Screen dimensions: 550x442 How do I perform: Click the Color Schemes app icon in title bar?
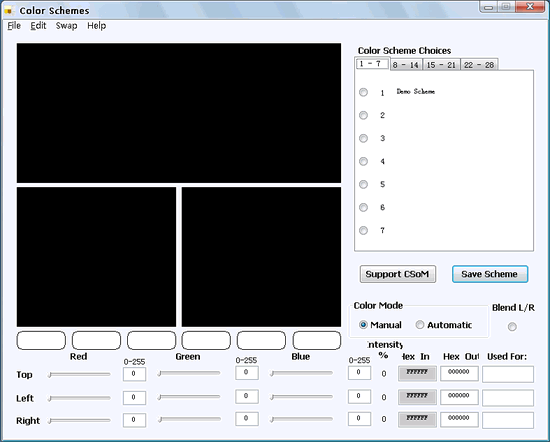click(x=8, y=11)
